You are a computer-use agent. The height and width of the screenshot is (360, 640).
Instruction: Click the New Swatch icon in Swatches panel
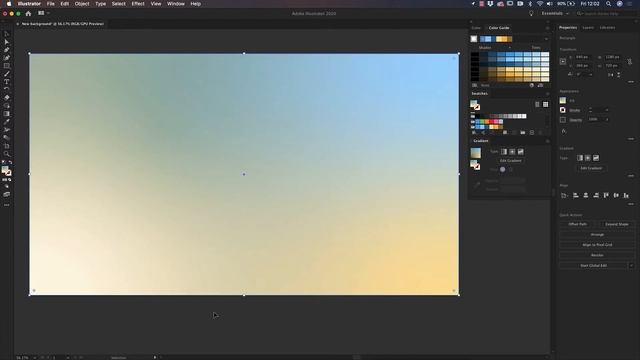coord(532,133)
